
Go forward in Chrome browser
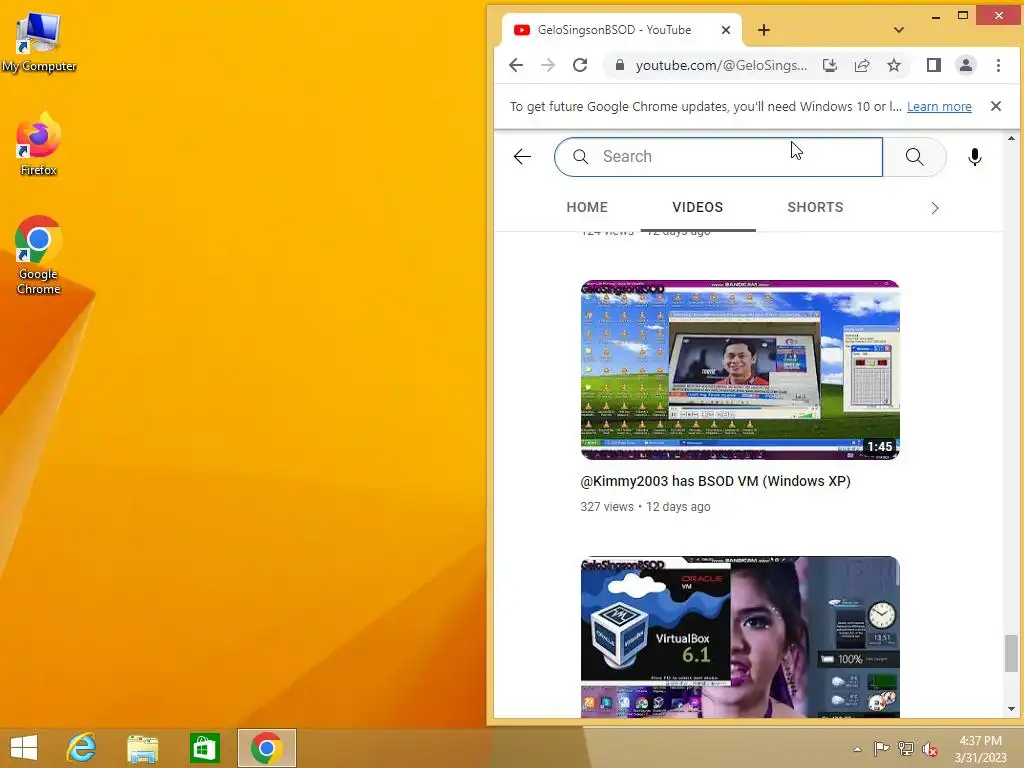(x=548, y=65)
